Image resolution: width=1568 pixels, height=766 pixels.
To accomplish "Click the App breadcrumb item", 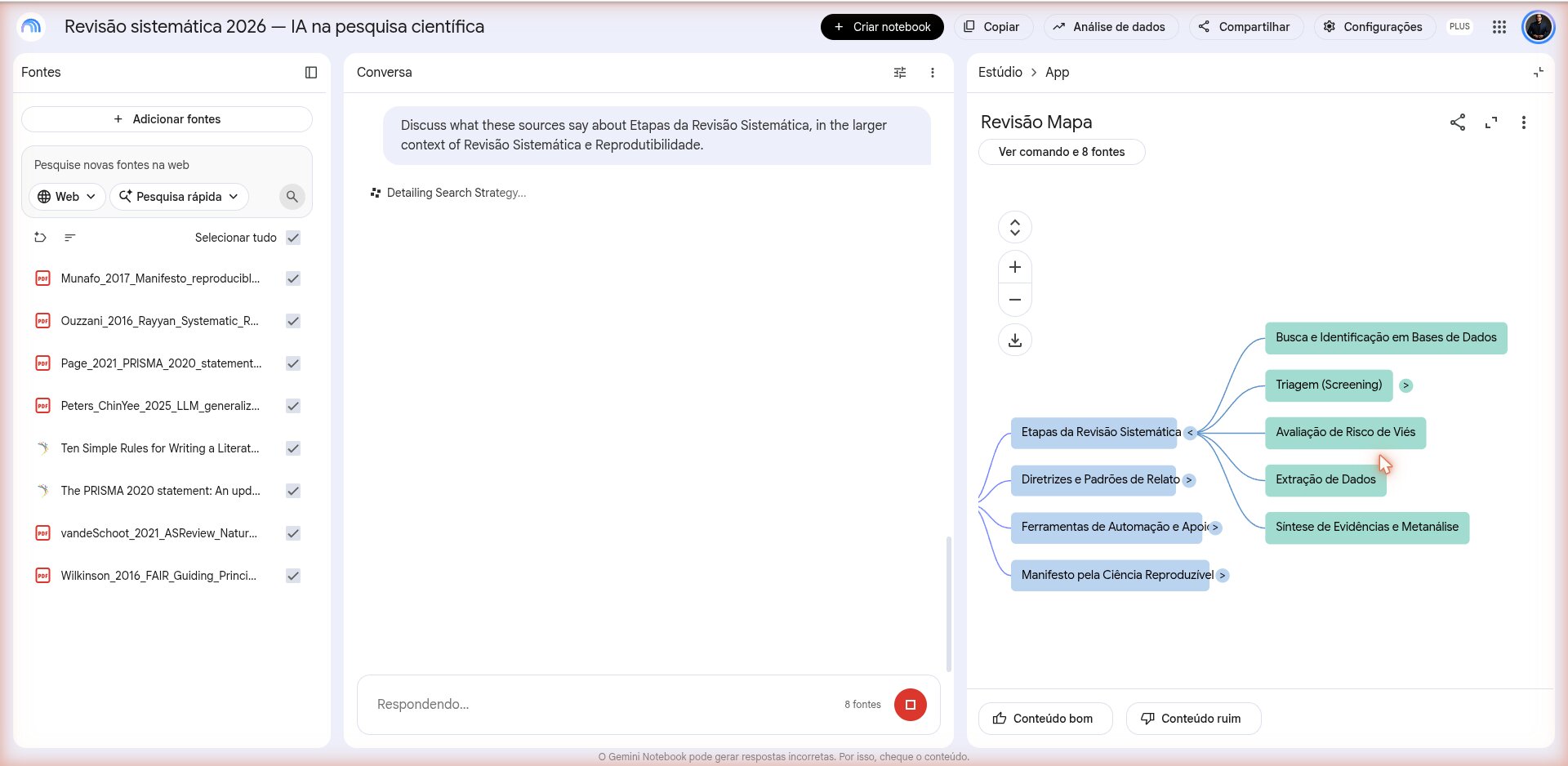I will point(1057,73).
